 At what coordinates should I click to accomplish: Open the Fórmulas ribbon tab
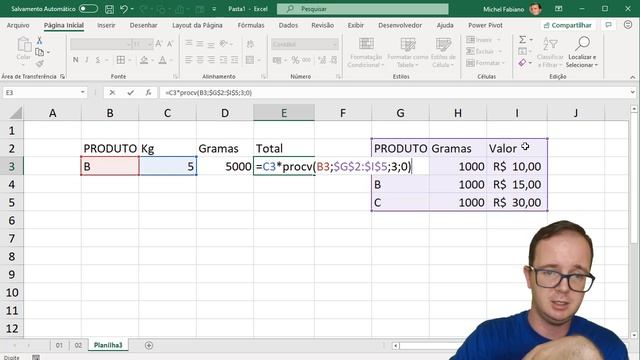[251, 25]
